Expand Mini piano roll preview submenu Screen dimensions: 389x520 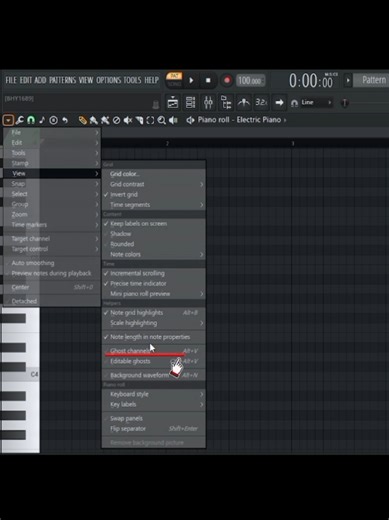[154, 294]
